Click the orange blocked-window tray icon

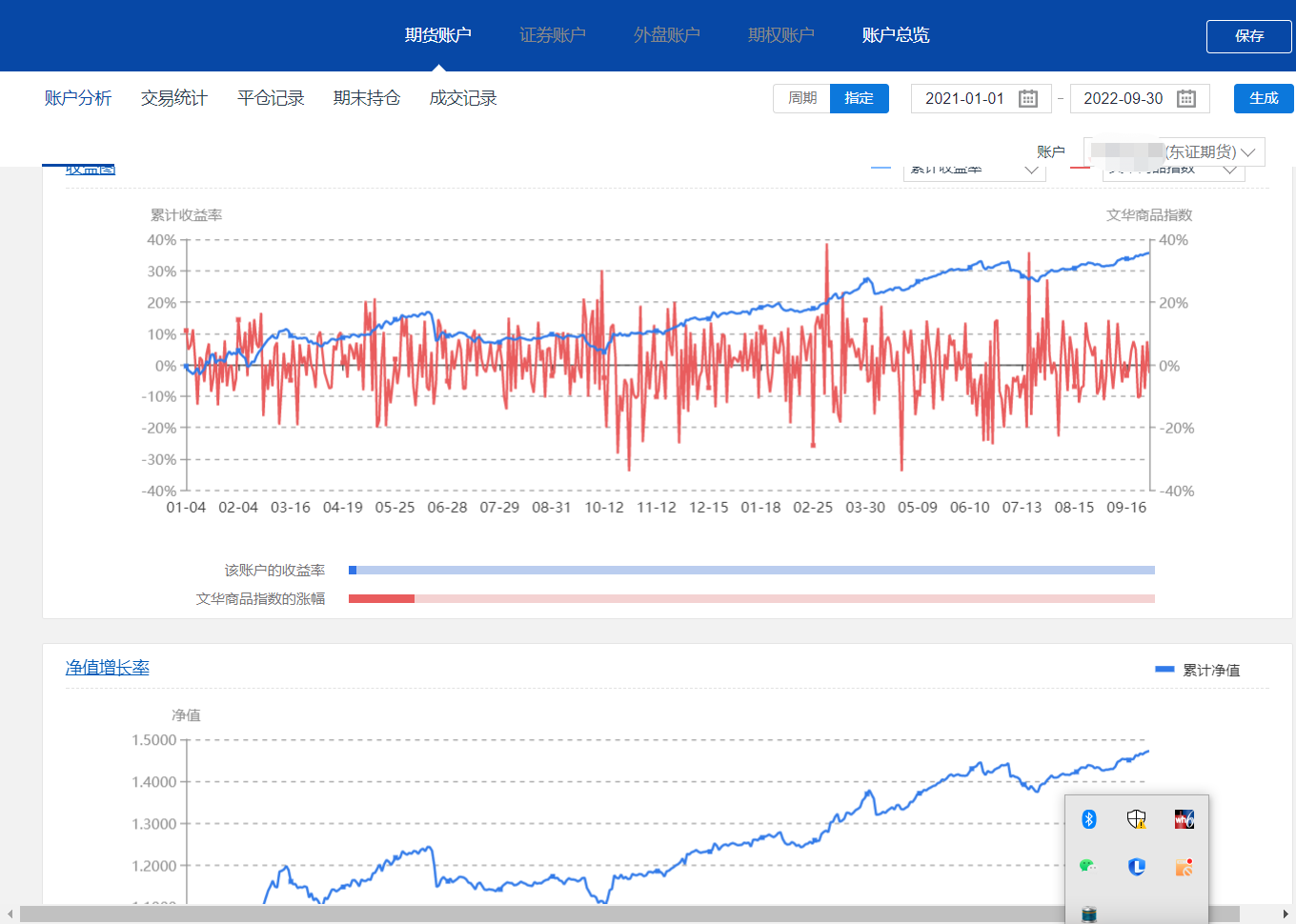(1185, 867)
